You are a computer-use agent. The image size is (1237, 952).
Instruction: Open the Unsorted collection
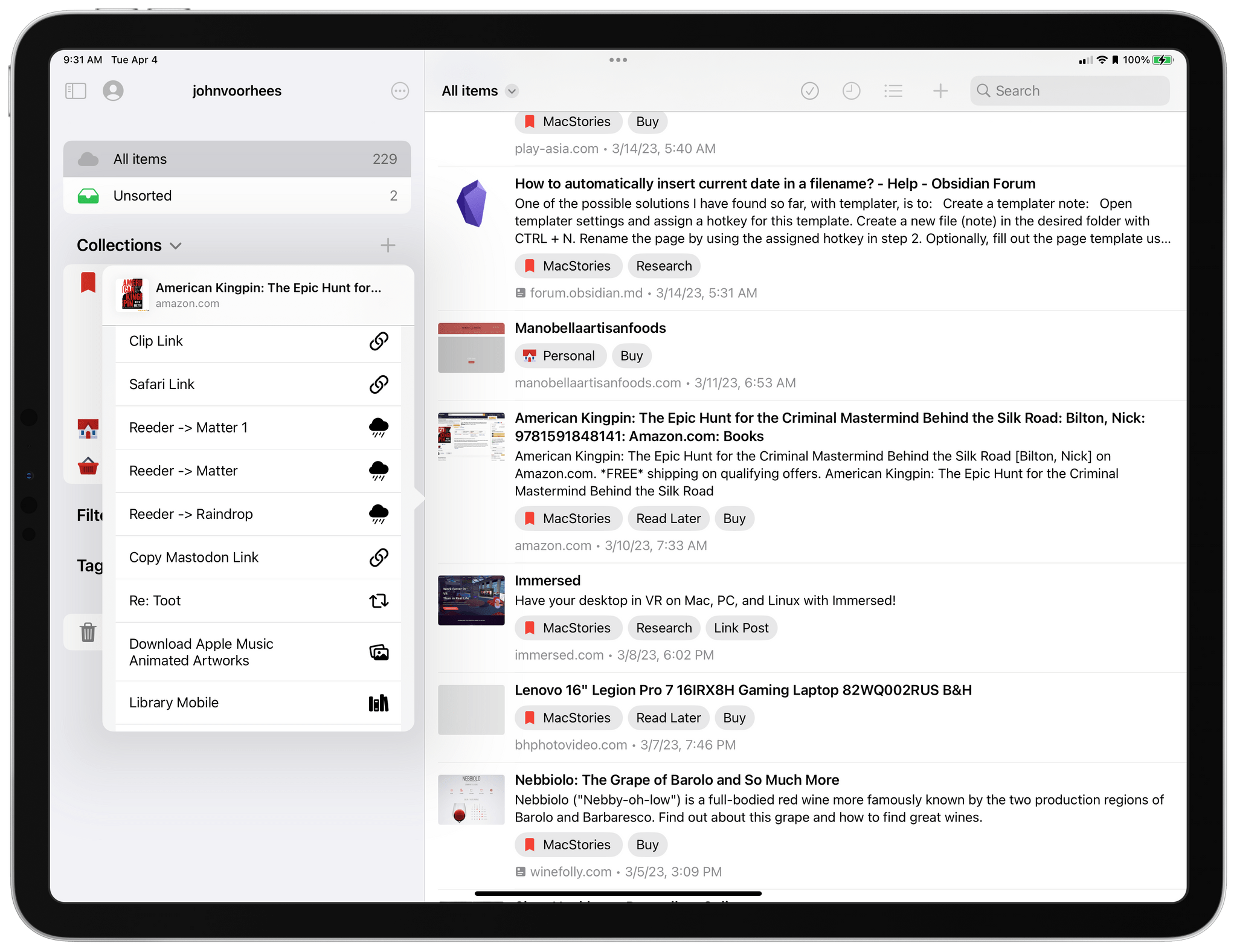[237, 196]
